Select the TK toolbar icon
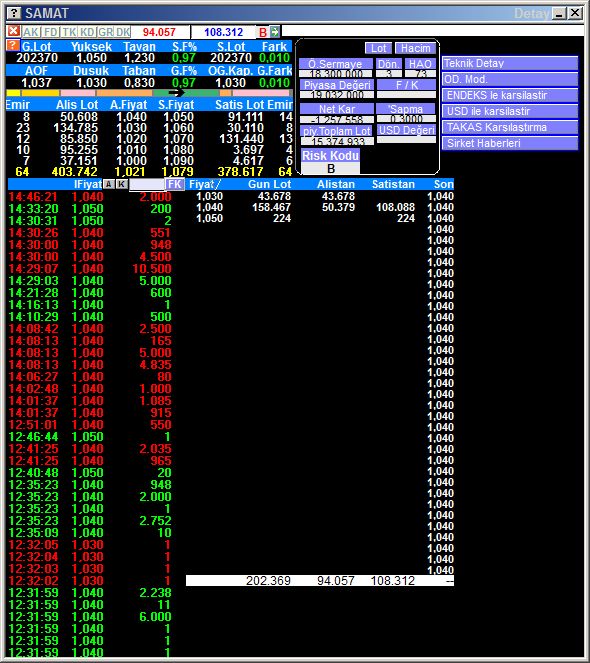 [x=69, y=32]
